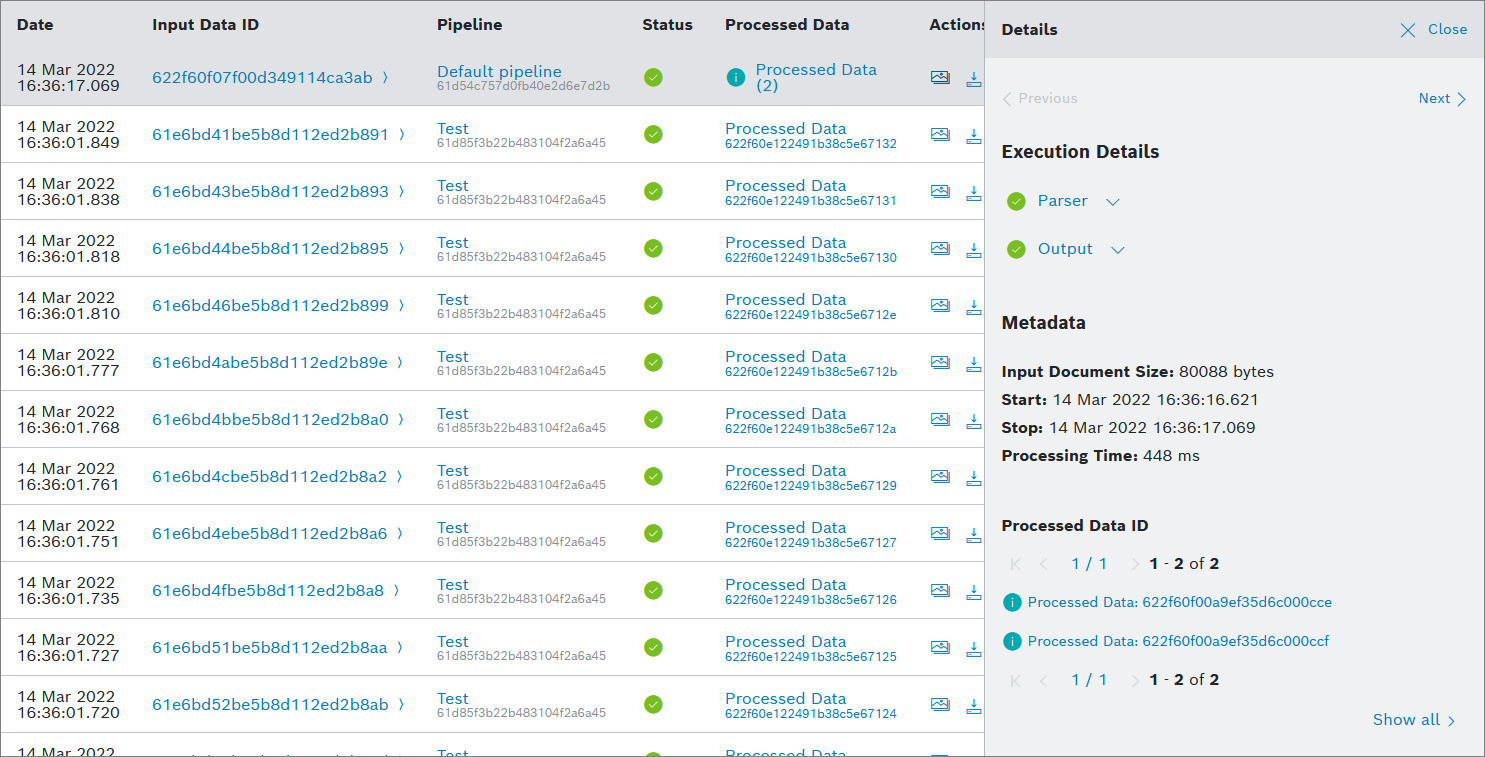The width and height of the screenshot is (1485, 757).
Task: Open the Default pipeline link
Action: click(x=499, y=72)
